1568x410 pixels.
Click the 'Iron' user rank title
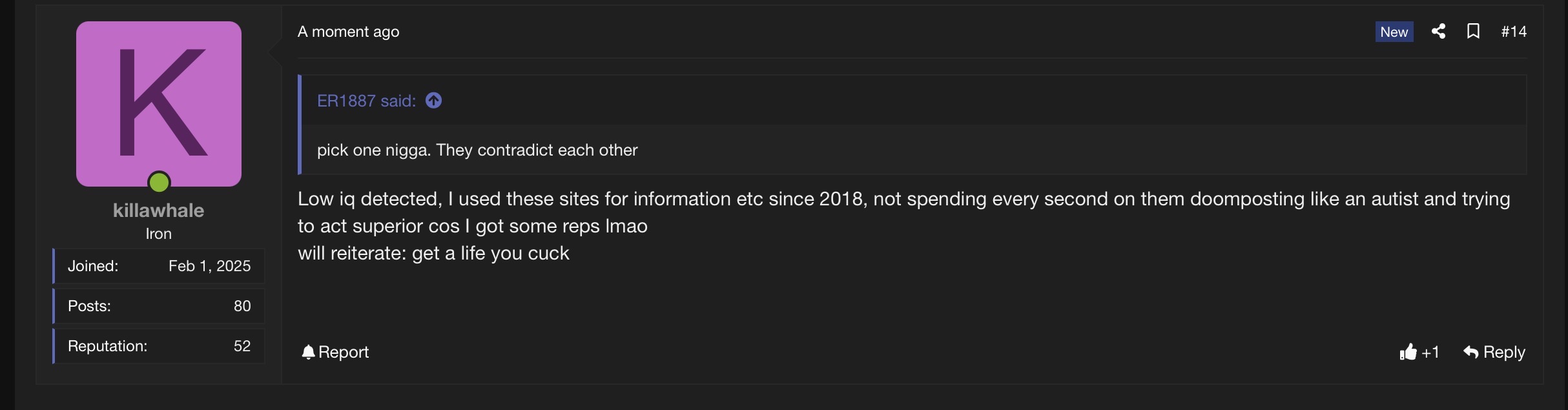click(158, 234)
